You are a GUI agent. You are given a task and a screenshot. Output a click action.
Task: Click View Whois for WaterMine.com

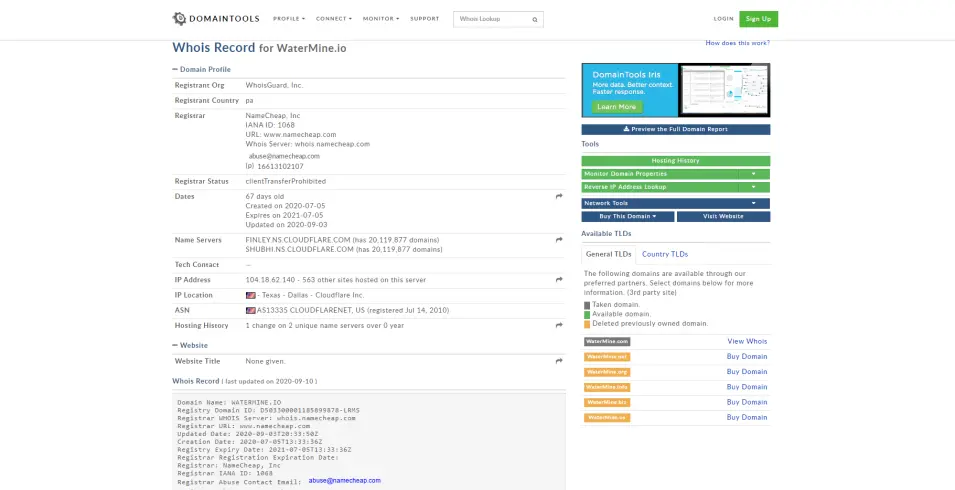(x=747, y=341)
